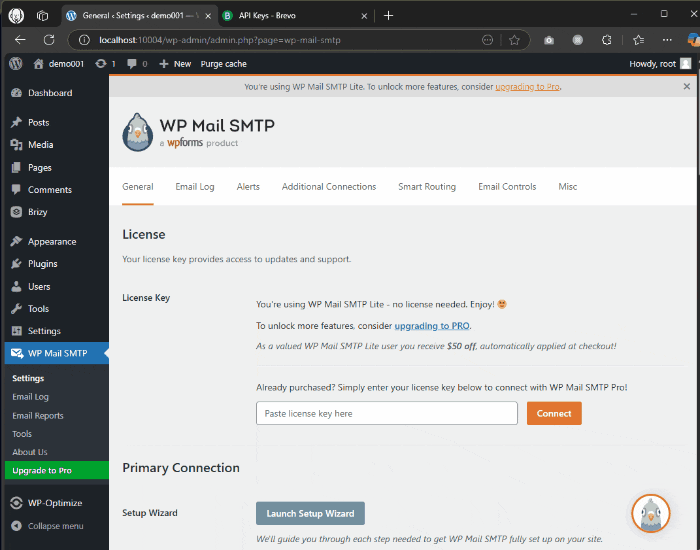The width and height of the screenshot is (700, 550).
Task: Switch to the Smart Routing tab
Action: coord(426,187)
